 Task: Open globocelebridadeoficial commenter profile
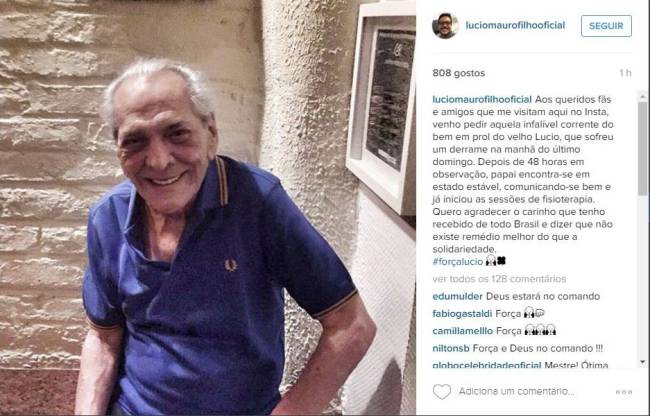pos(487,365)
